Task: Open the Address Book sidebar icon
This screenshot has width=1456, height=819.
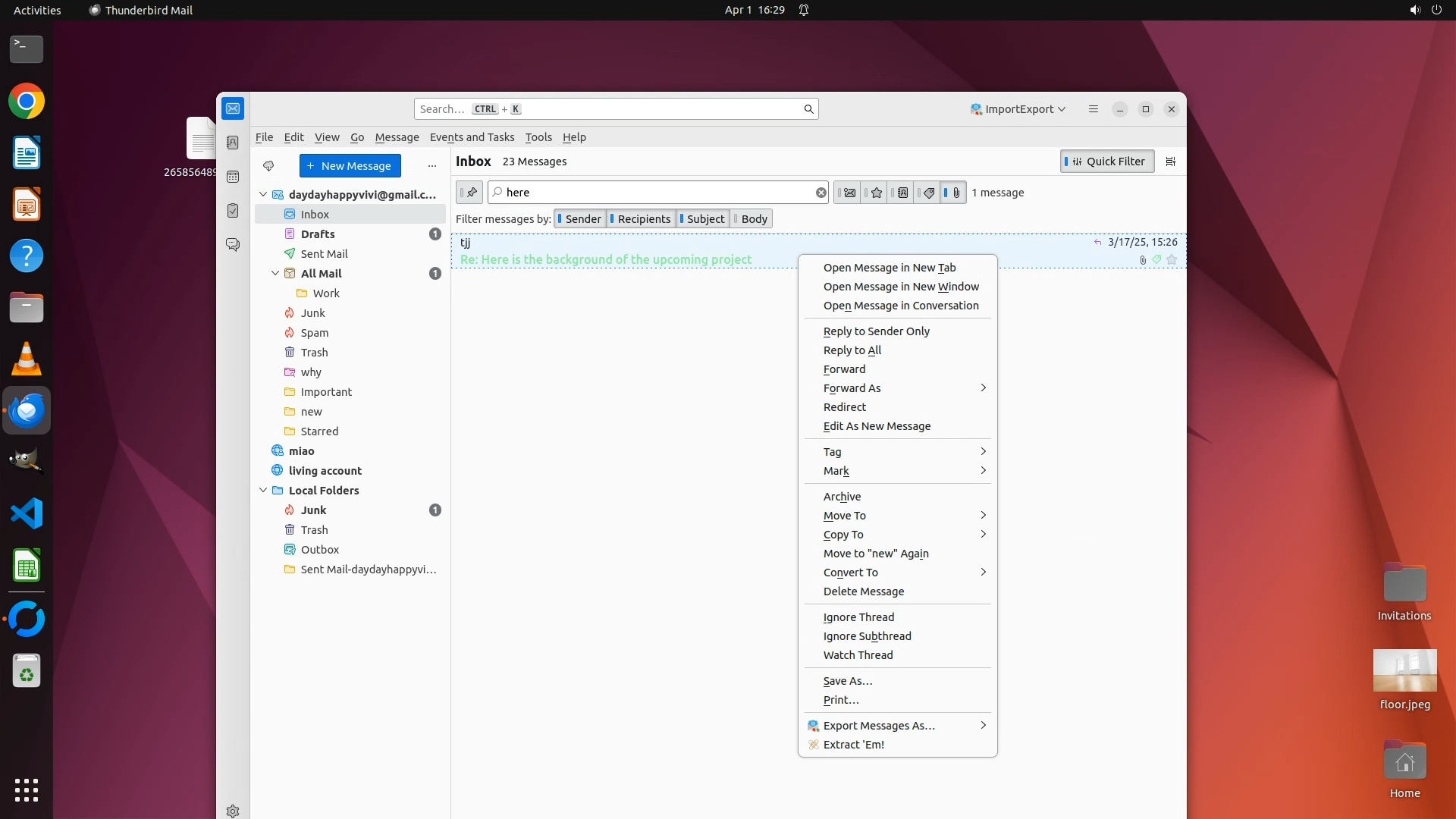Action: click(x=233, y=143)
